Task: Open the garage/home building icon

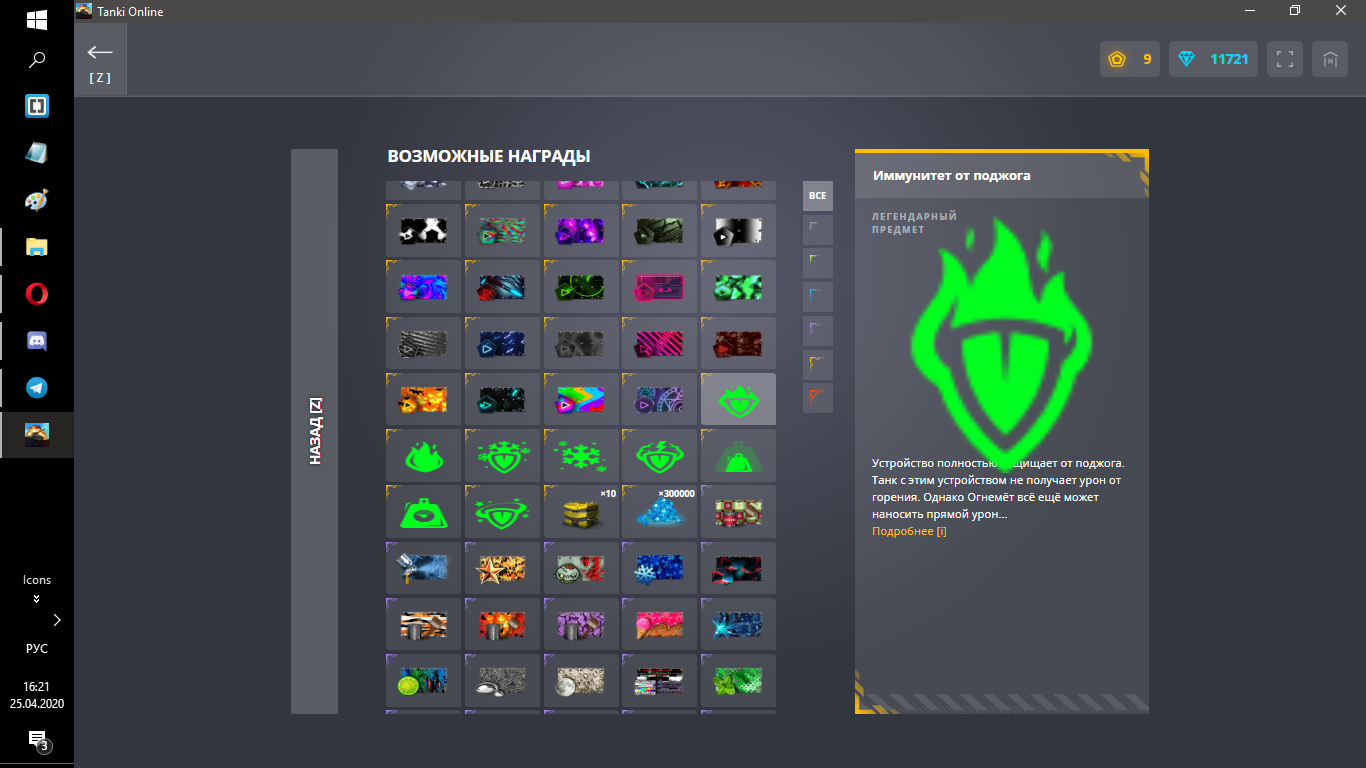Action: (x=1330, y=59)
